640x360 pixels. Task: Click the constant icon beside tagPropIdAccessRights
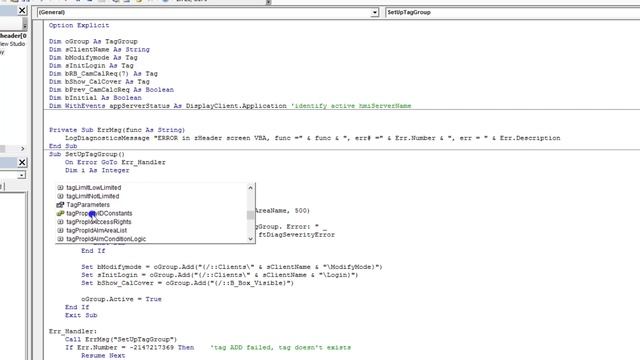tap(60, 222)
